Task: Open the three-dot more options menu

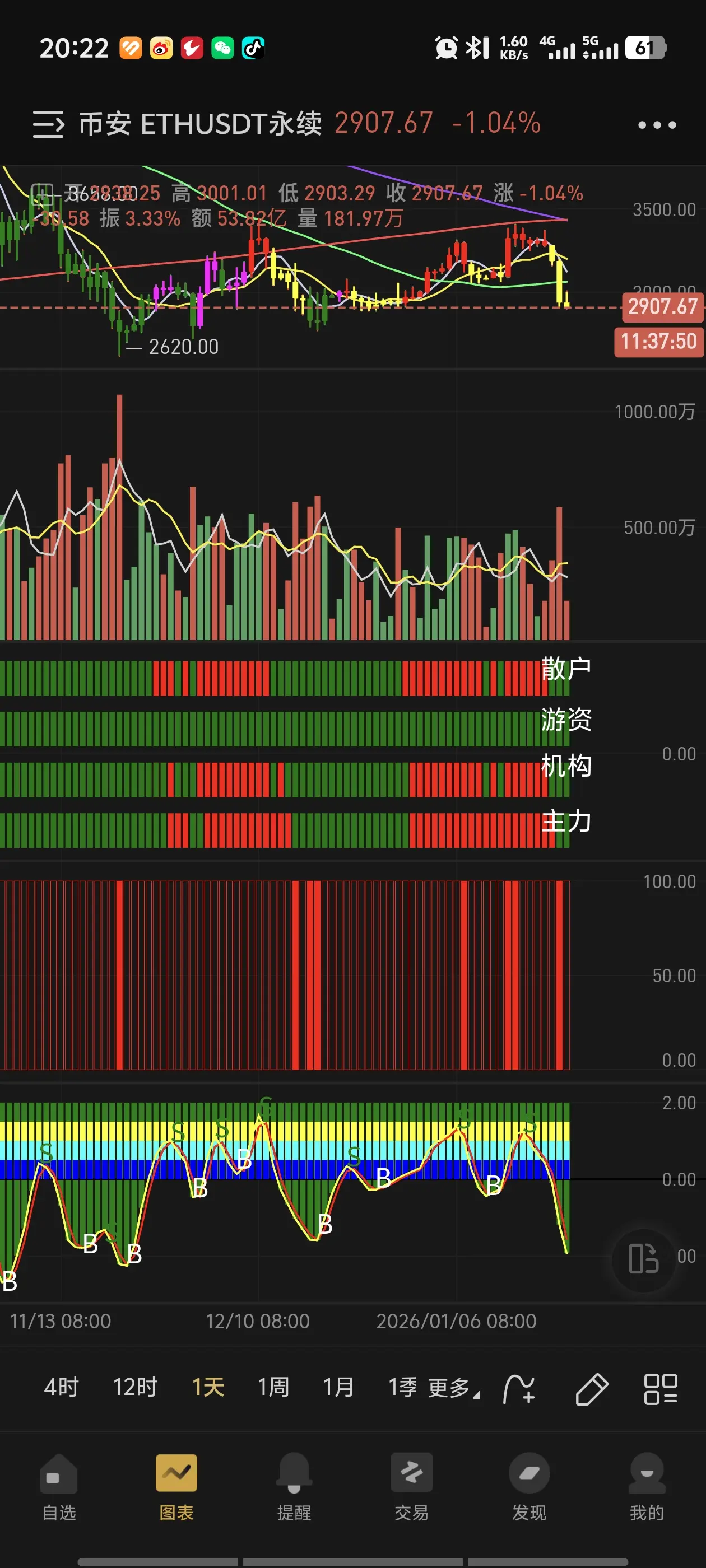Action: [x=657, y=125]
